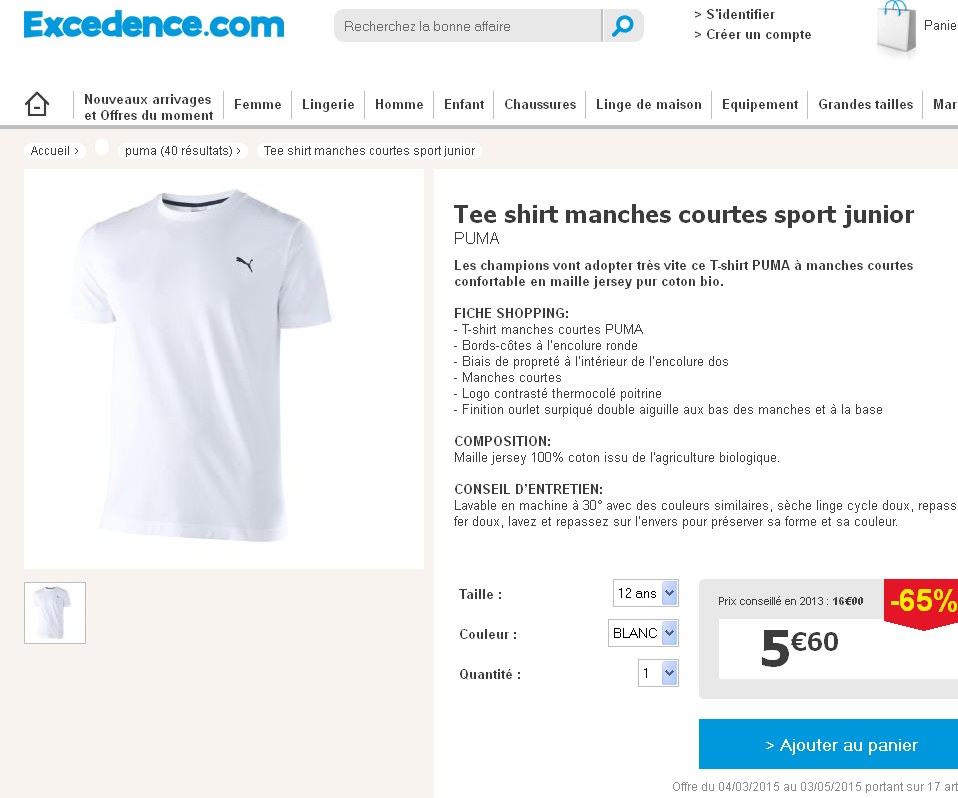Click the magnifying glass search icon
958x798 pixels.
pos(623,26)
